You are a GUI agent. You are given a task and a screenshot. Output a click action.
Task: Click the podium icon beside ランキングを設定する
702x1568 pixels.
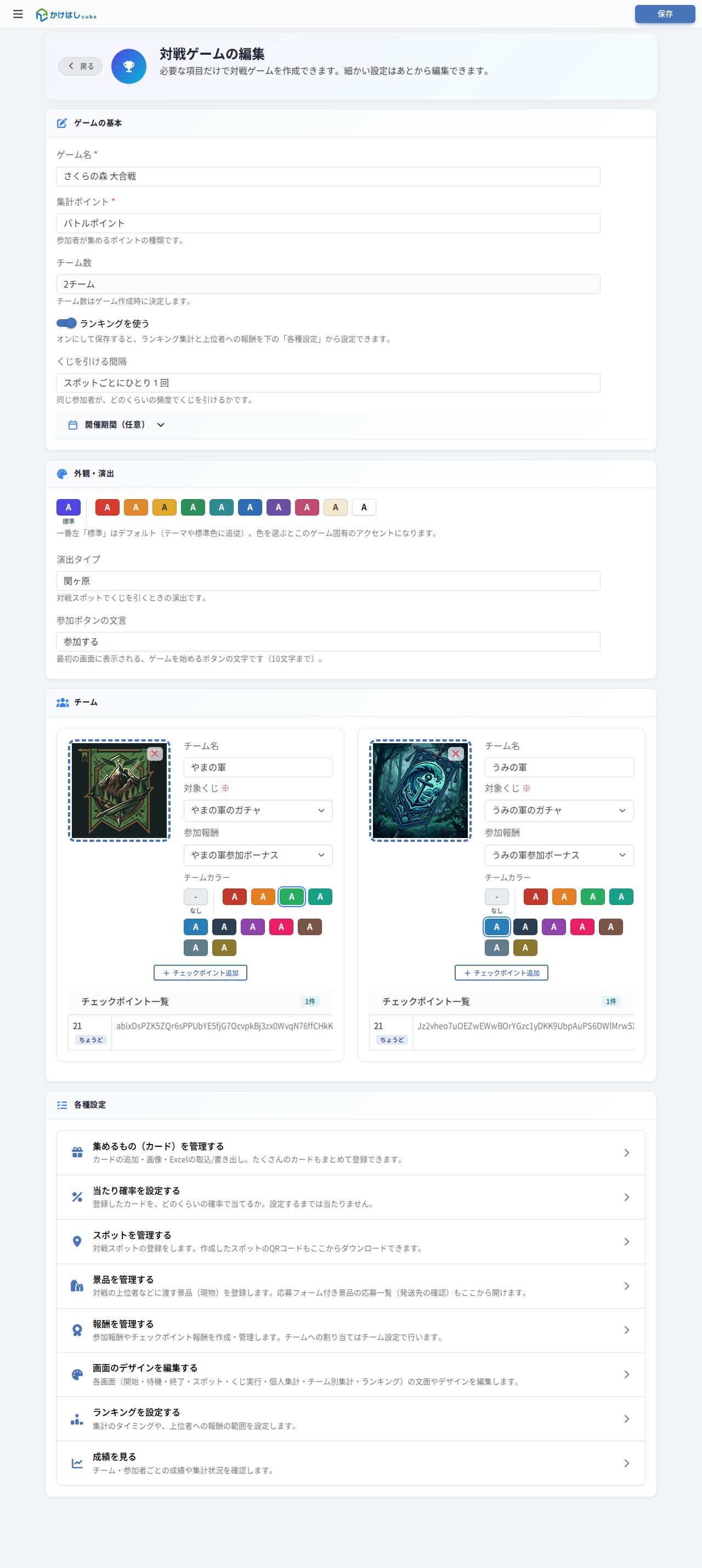coord(77,1419)
